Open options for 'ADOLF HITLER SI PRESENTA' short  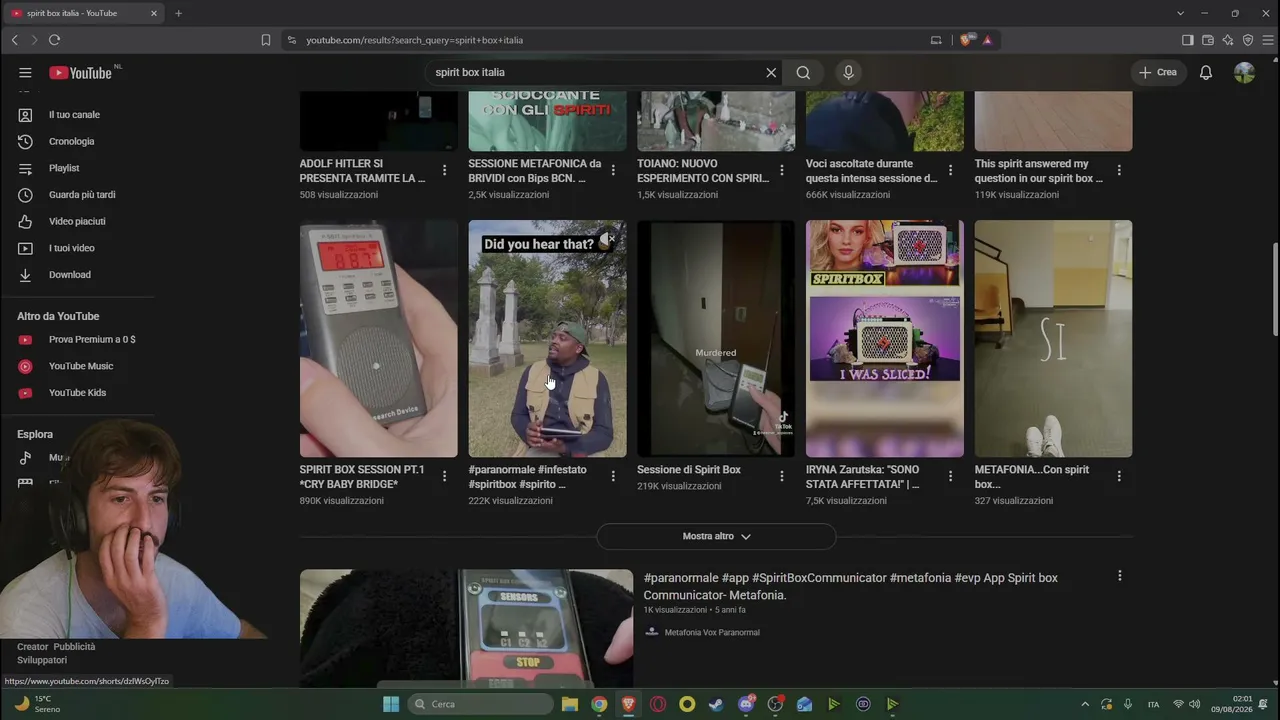click(x=445, y=170)
